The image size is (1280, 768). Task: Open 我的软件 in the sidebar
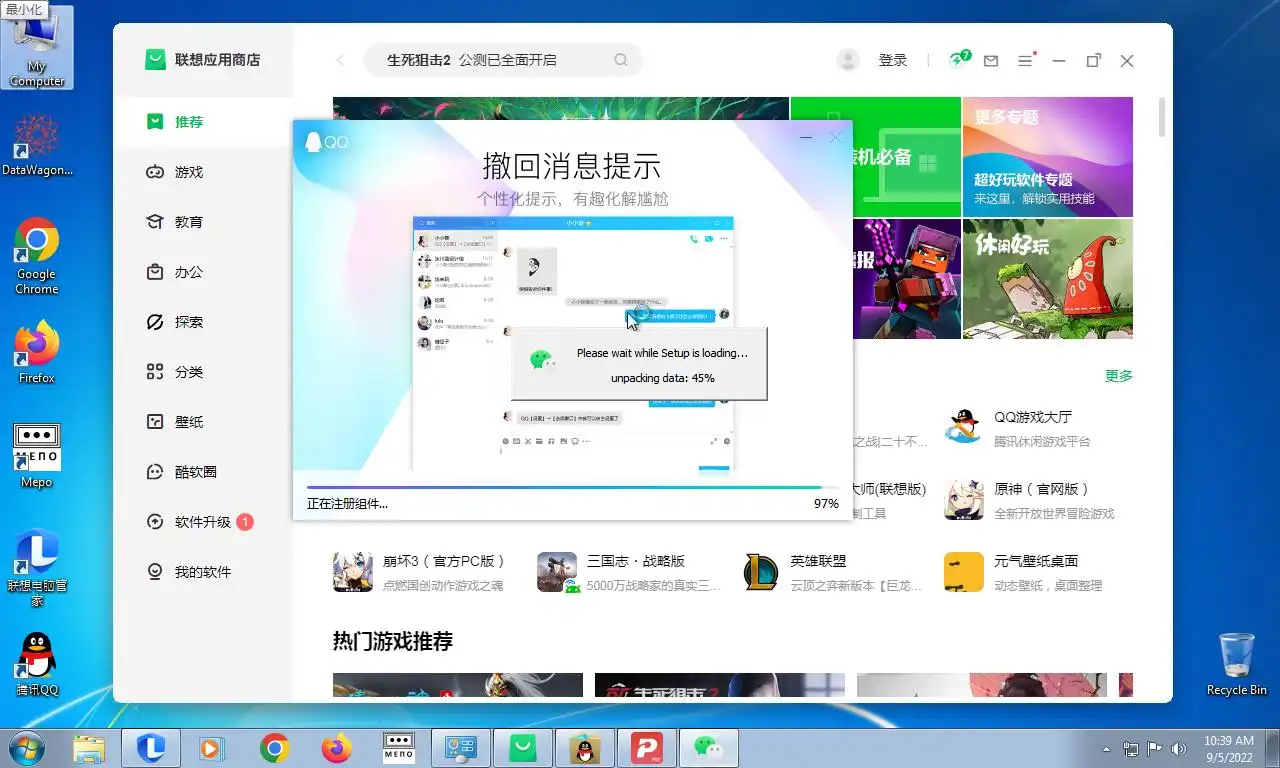pyautogui.click(x=203, y=572)
